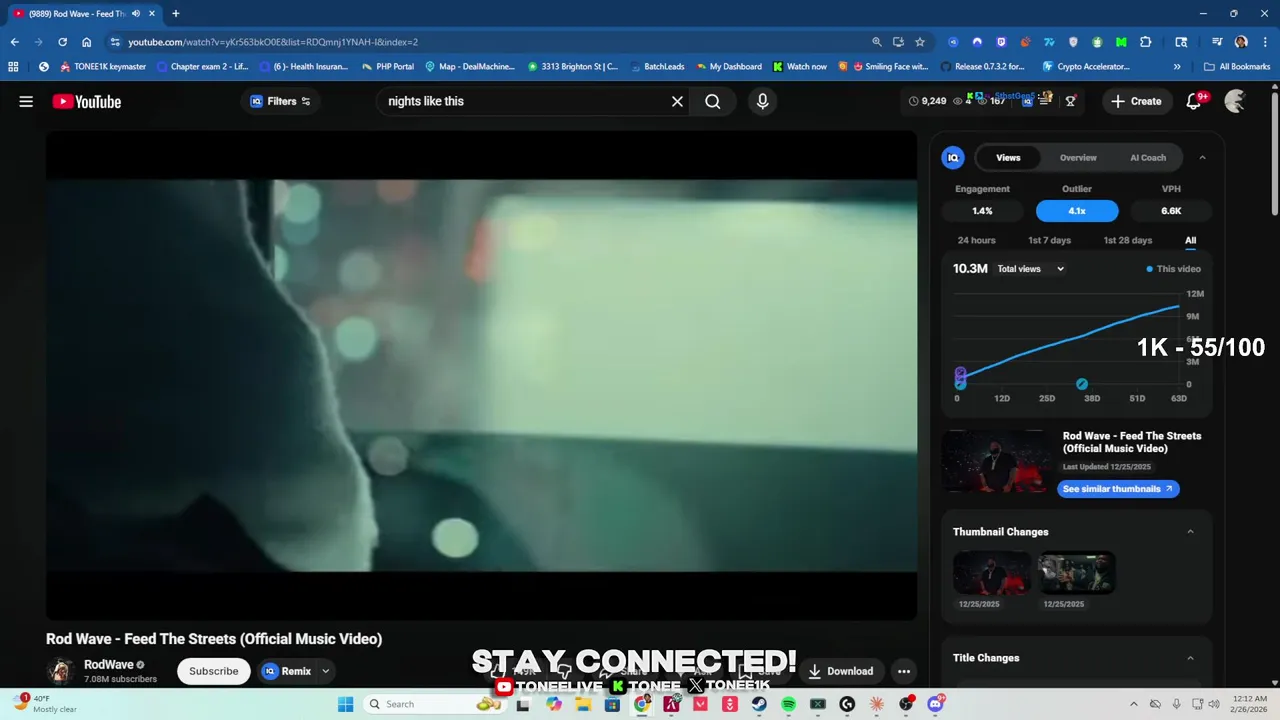Open YouTube notifications bell
The image size is (1280, 720).
[x=1194, y=101]
